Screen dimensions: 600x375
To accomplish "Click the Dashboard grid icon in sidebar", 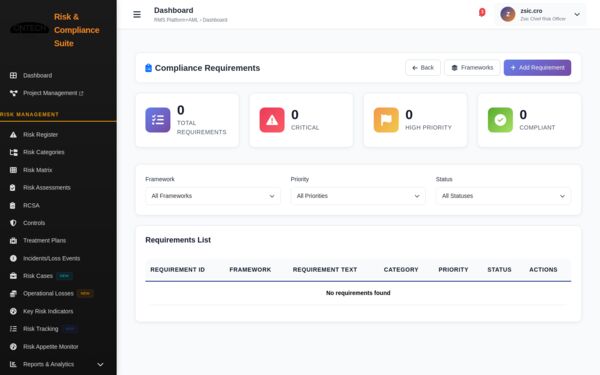I will [13, 75].
